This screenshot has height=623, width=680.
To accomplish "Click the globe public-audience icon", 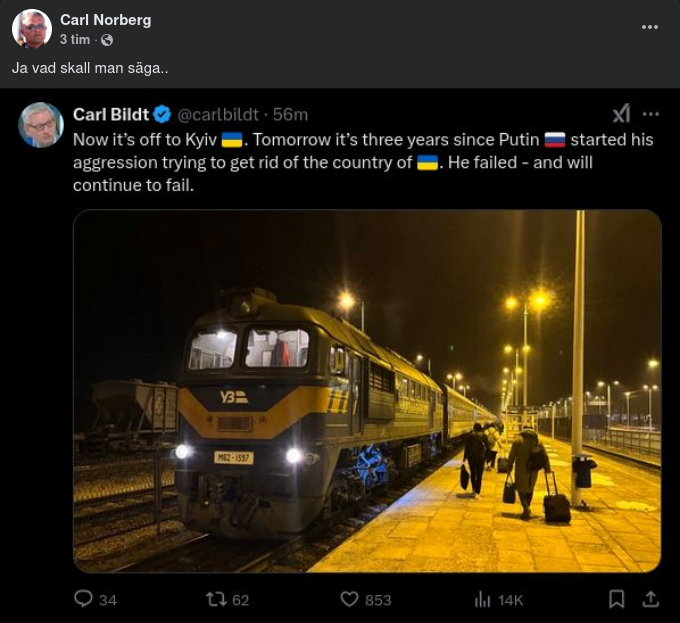I will [x=107, y=40].
